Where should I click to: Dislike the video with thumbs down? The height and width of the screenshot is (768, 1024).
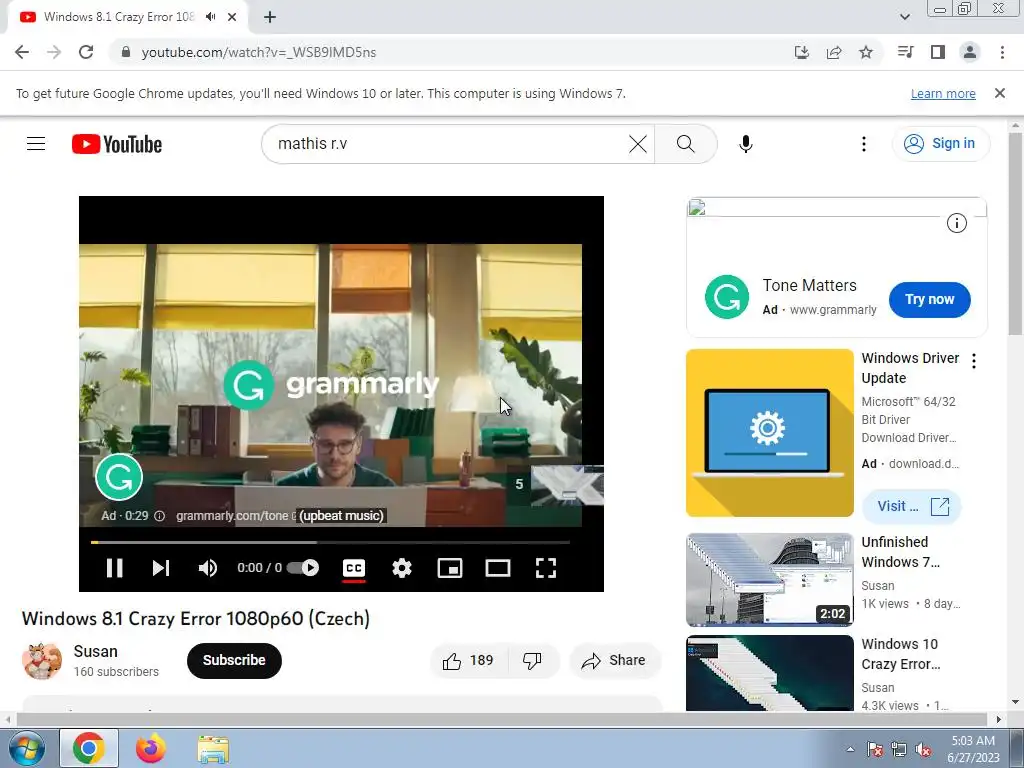click(532, 661)
